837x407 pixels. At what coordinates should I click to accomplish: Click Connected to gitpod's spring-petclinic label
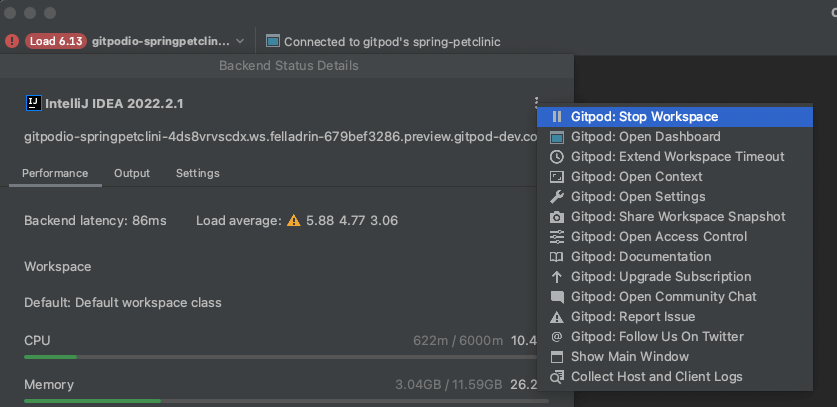pos(392,42)
